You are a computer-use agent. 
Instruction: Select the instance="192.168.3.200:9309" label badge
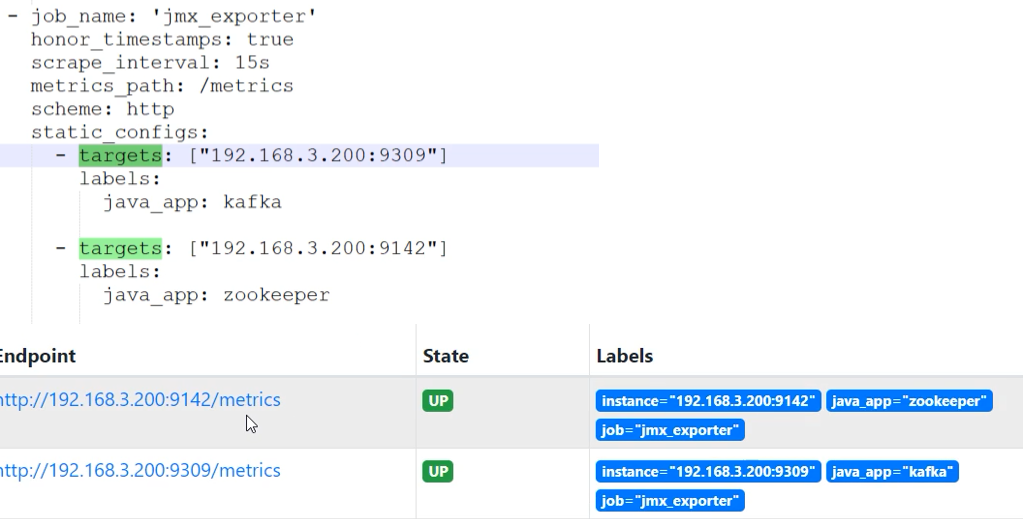point(708,471)
